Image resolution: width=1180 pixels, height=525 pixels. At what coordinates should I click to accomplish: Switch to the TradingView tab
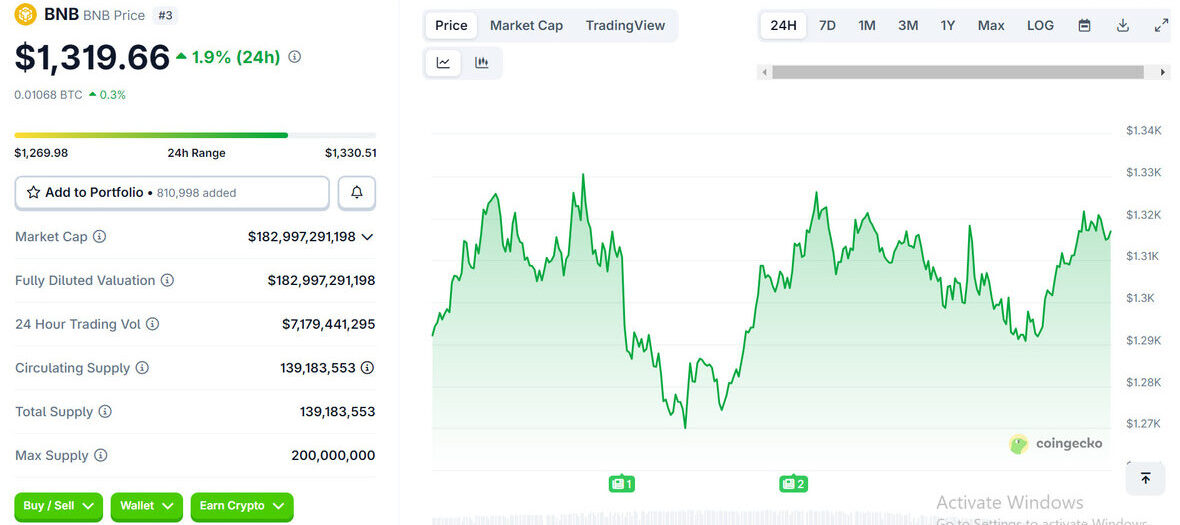click(625, 26)
